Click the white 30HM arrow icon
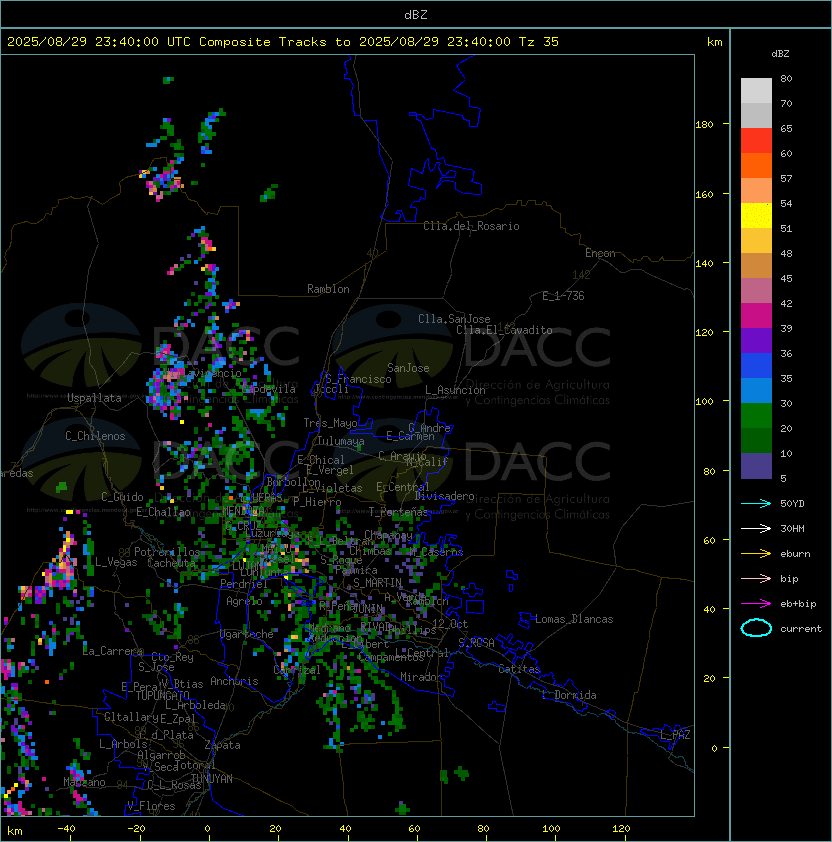This screenshot has width=832, height=842. coord(756,528)
